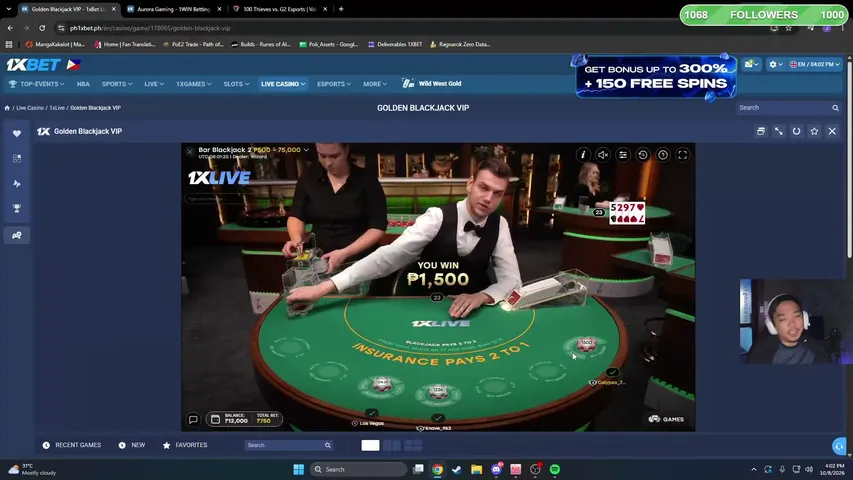Reload the Golden Blackjack VIP game
The height and width of the screenshot is (480, 853).
pos(796,131)
